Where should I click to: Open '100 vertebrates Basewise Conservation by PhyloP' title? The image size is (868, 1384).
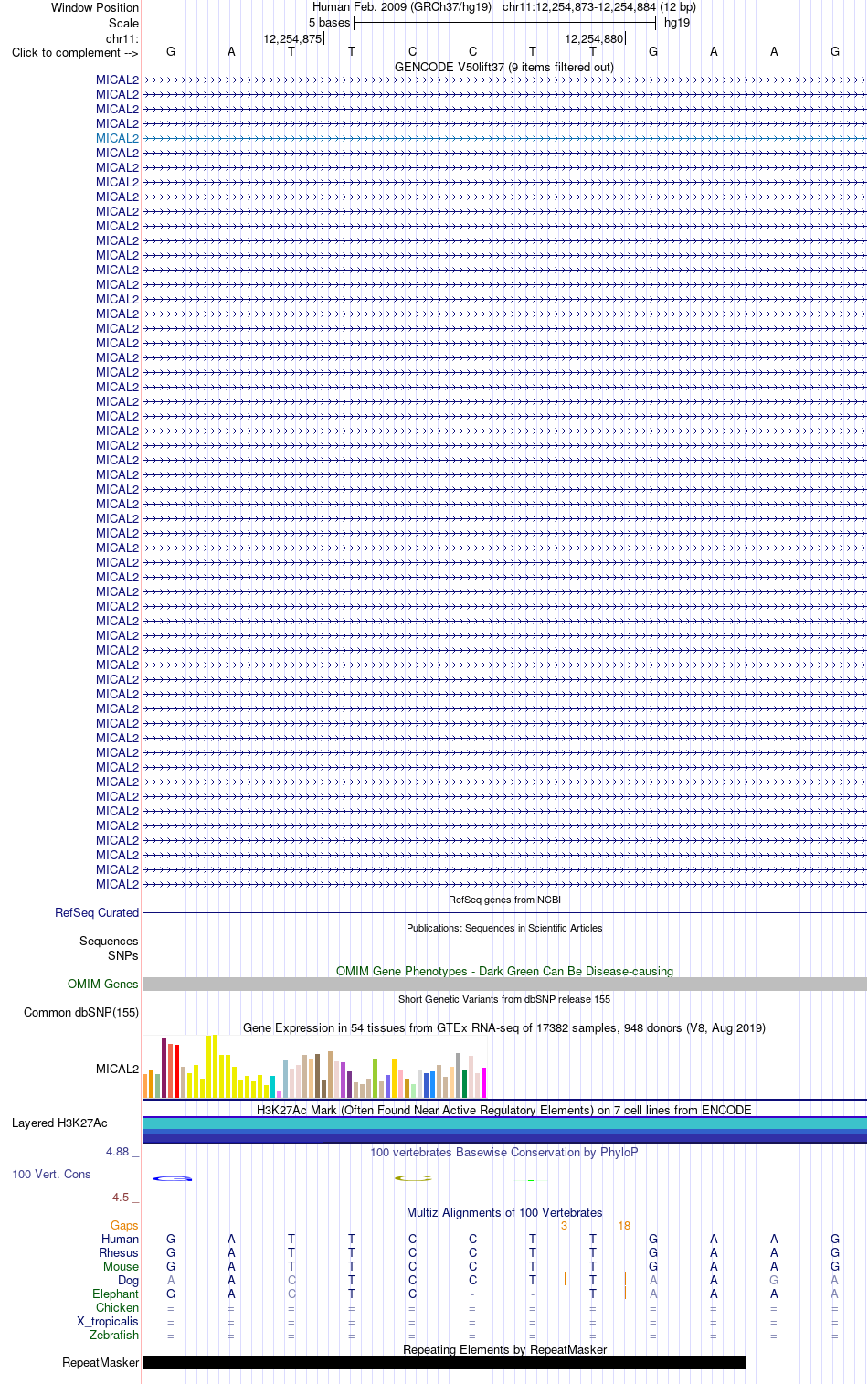[x=504, y=1152]
